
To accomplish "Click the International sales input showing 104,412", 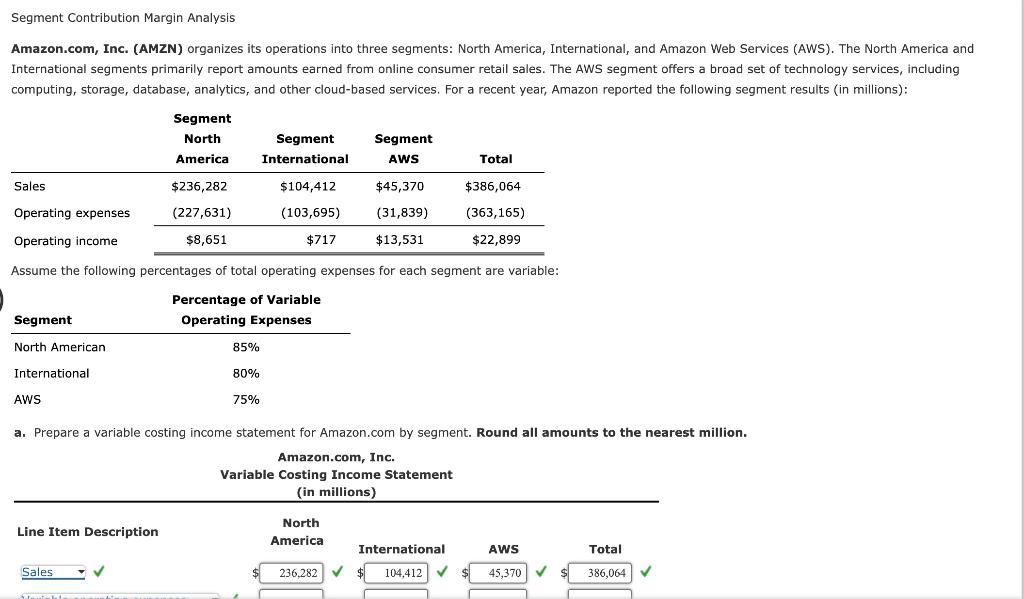I will (396, 572).
